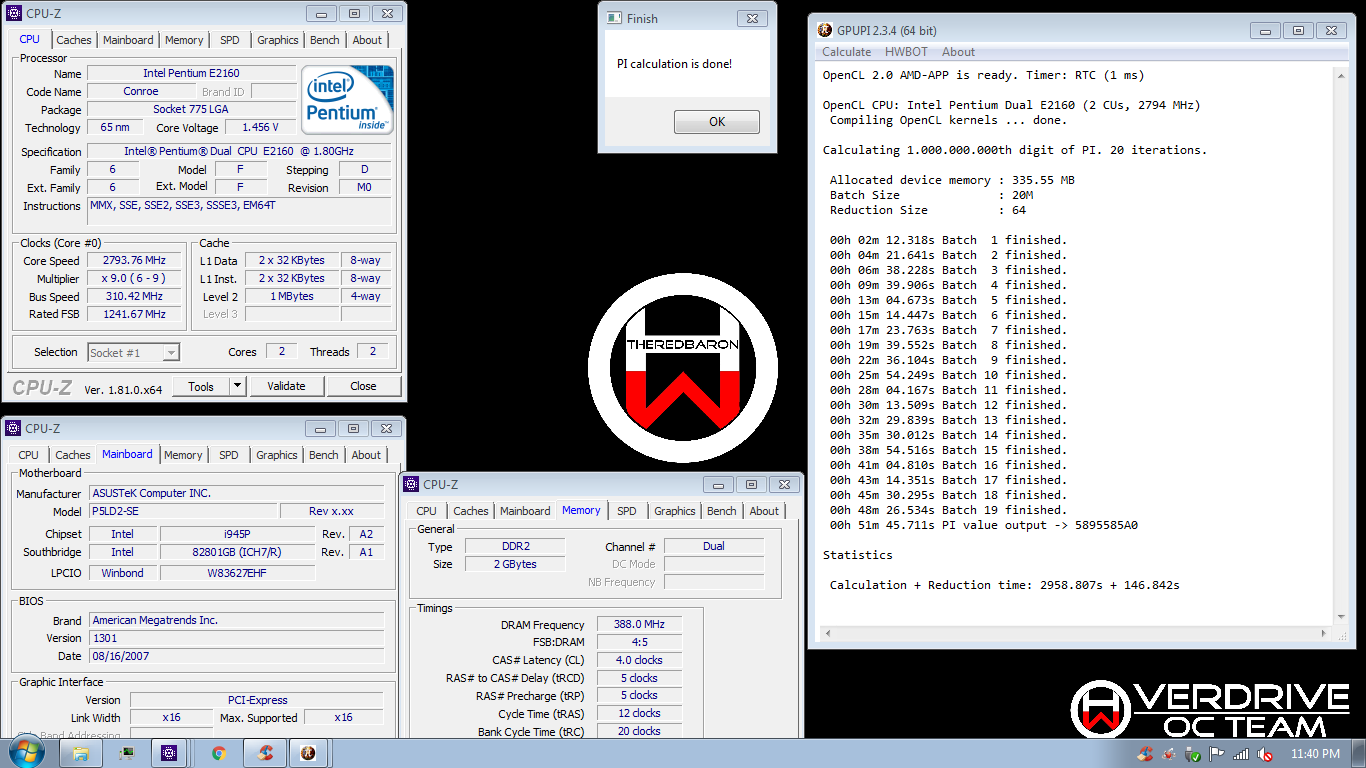Click the motherboard Model P5LD2-SE value
Image resolution: width=1366 pixels, height=768 pixels.
coord(181,511)
